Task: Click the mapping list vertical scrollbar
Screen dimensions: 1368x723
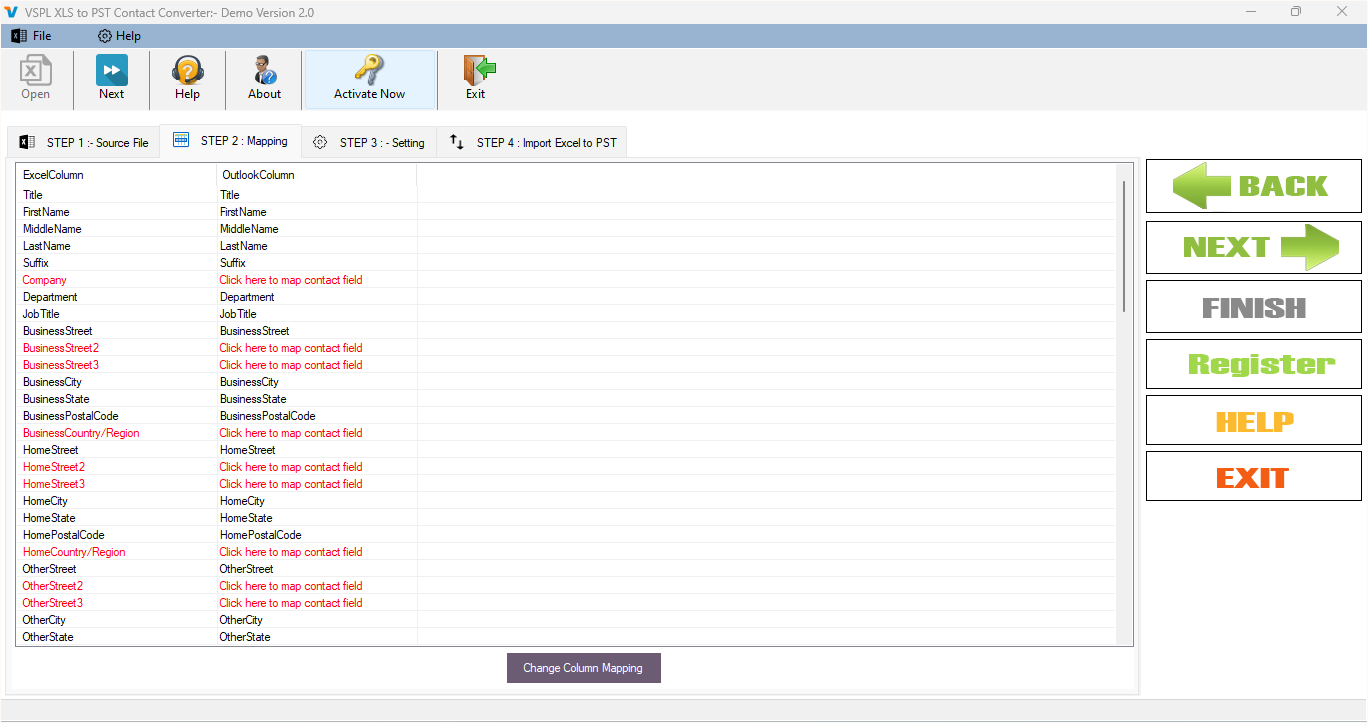Action: (1125, 245)
